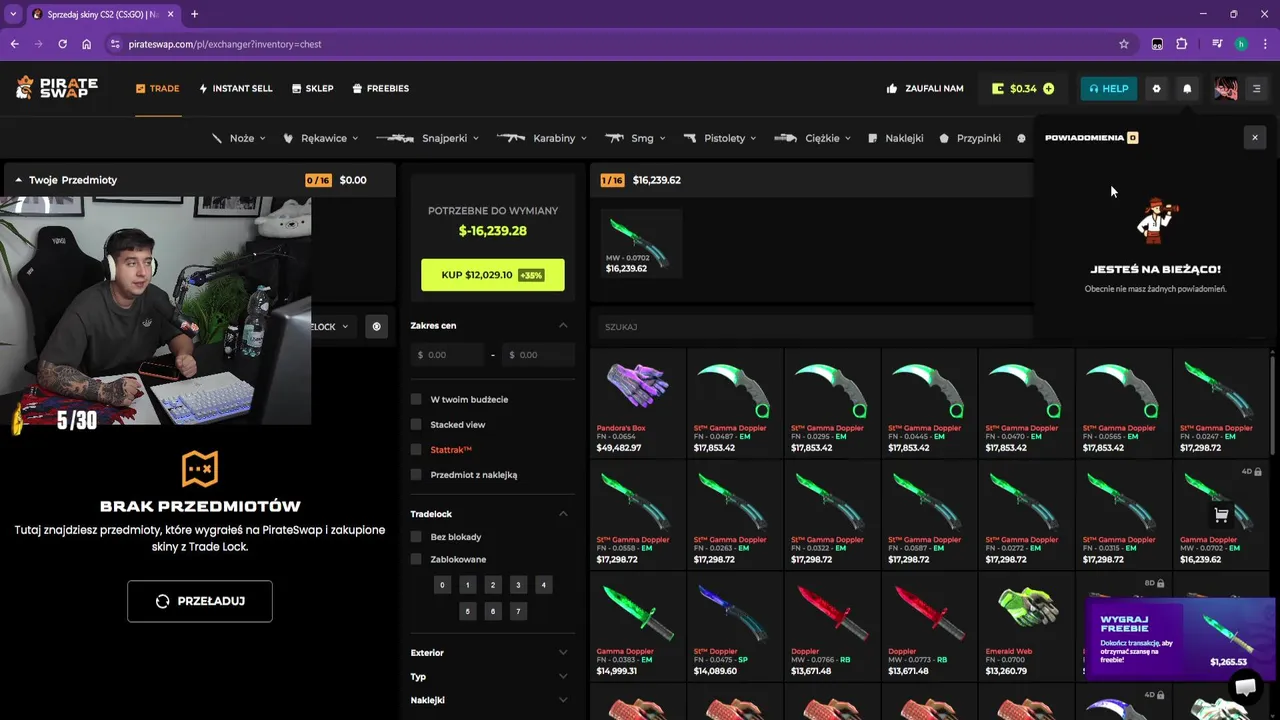Select the Emerald Web gloves item
1280x720 pixels.
tap(1027, 626)
